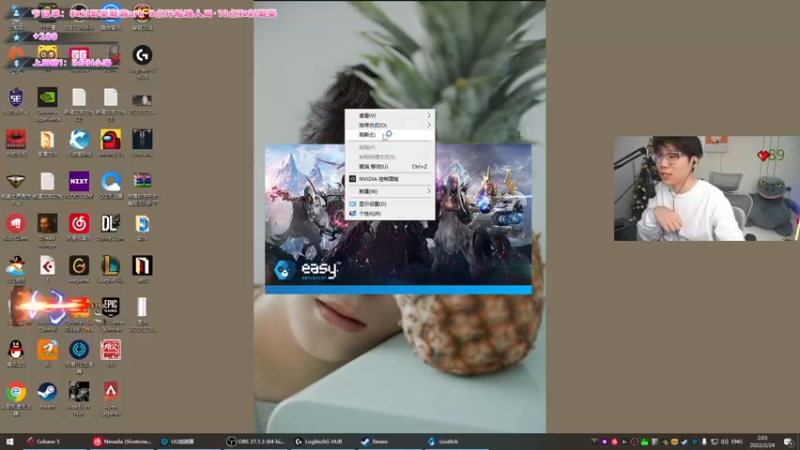Screen dimensions: 800x450
Task: Open the Chrome-style browser desktop icon
Action: [x=16, y=397]
